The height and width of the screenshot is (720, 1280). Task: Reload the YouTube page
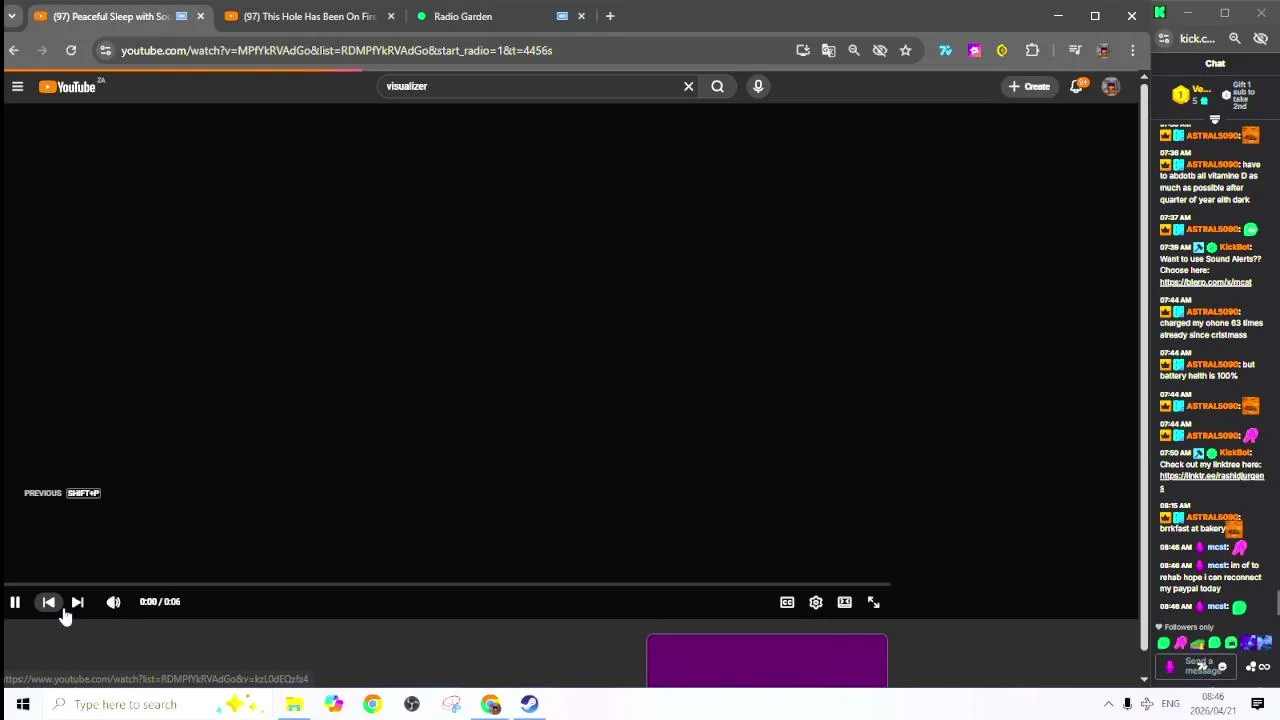[x=71, y=50]
